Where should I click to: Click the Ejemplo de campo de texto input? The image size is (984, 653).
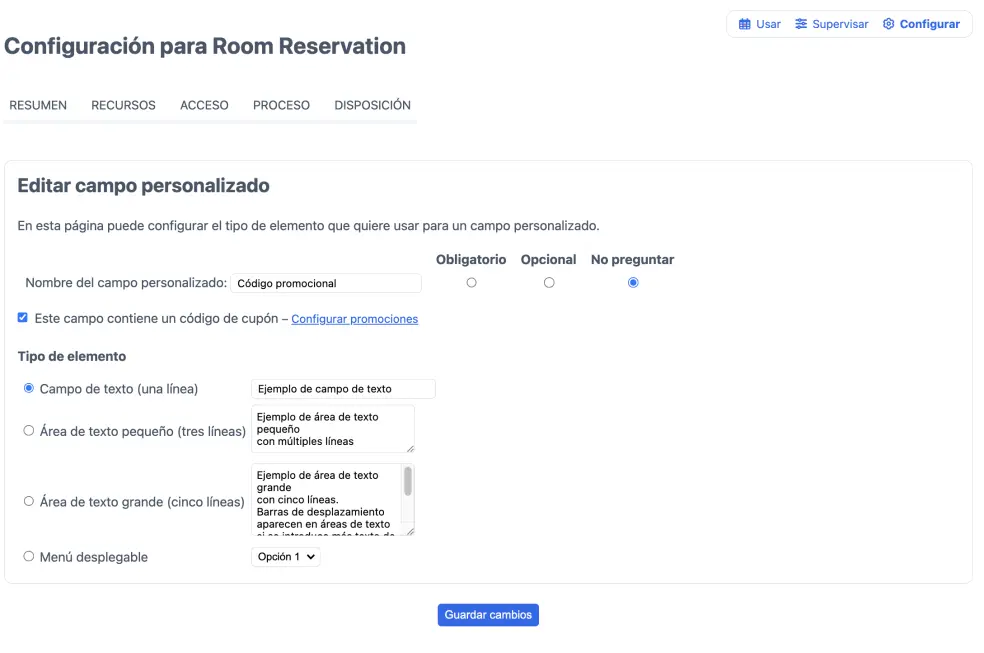pyautogui.click(x=343, y=389)
